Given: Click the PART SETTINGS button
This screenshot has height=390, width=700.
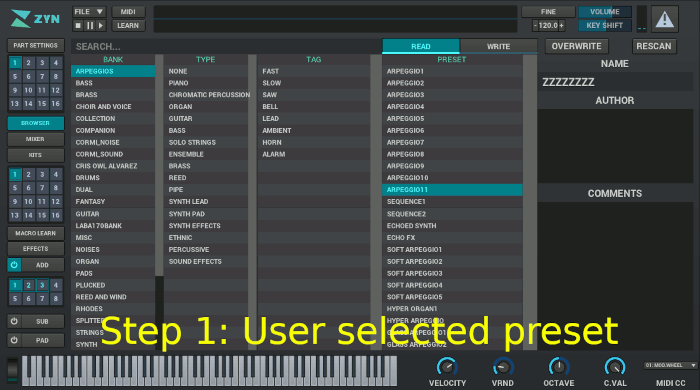Looking at the screenshot, I should pyautogui.click(x=36, y=46).
